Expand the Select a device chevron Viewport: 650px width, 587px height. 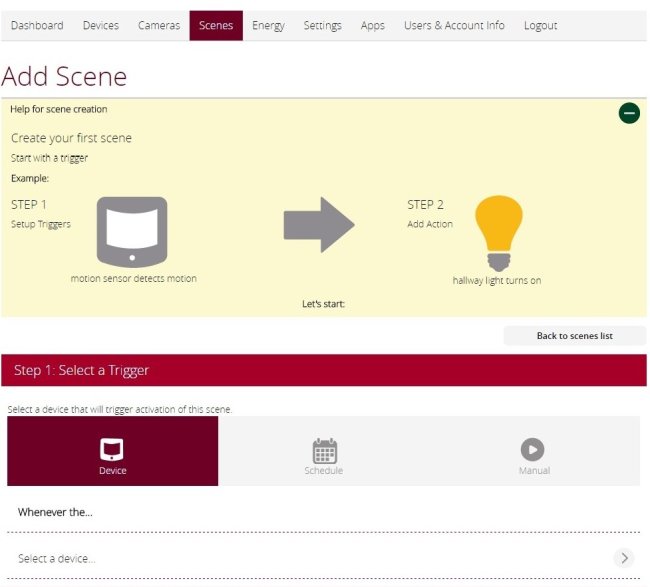[625, 558]
